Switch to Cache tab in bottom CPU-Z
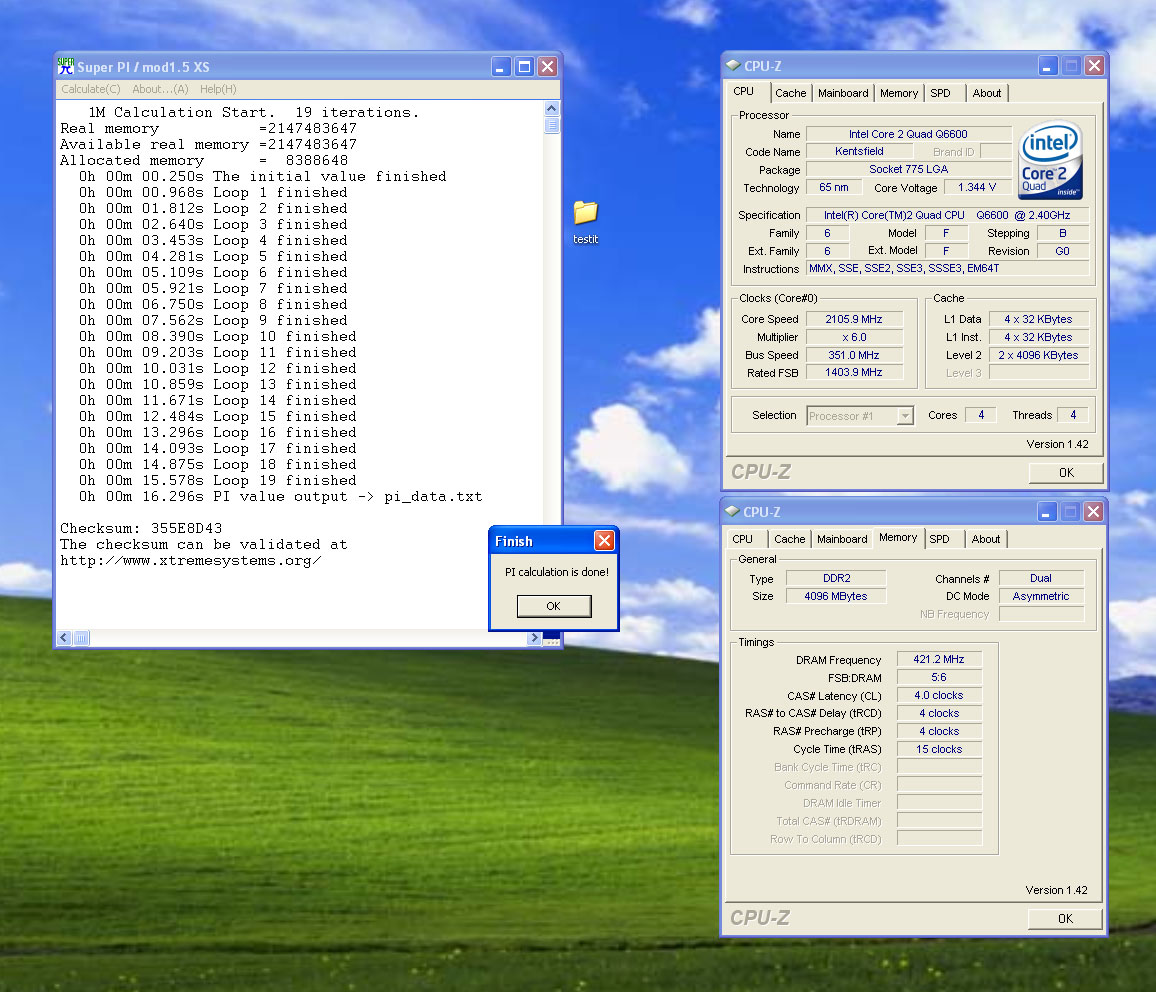This screenshot has height=992, width=1156. coord(790,539)
